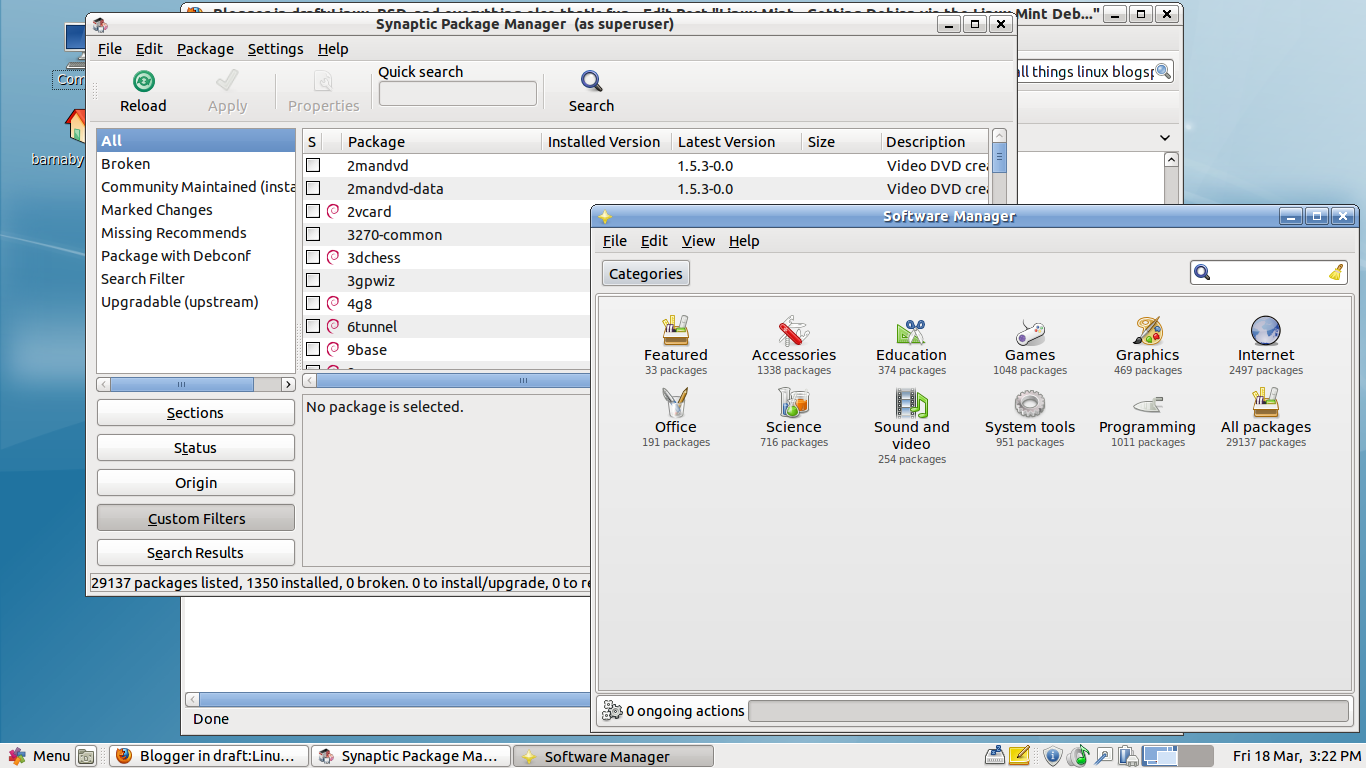Open the All packages category

[x=1266, y=417]
